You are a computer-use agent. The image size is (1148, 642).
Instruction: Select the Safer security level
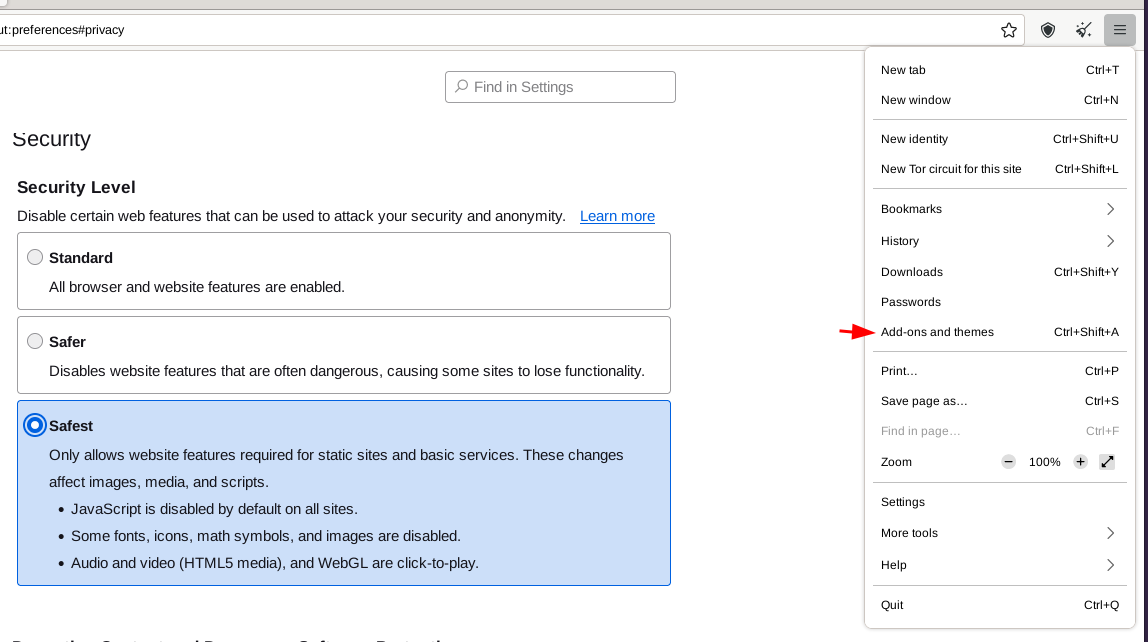(x=35, y=342)
